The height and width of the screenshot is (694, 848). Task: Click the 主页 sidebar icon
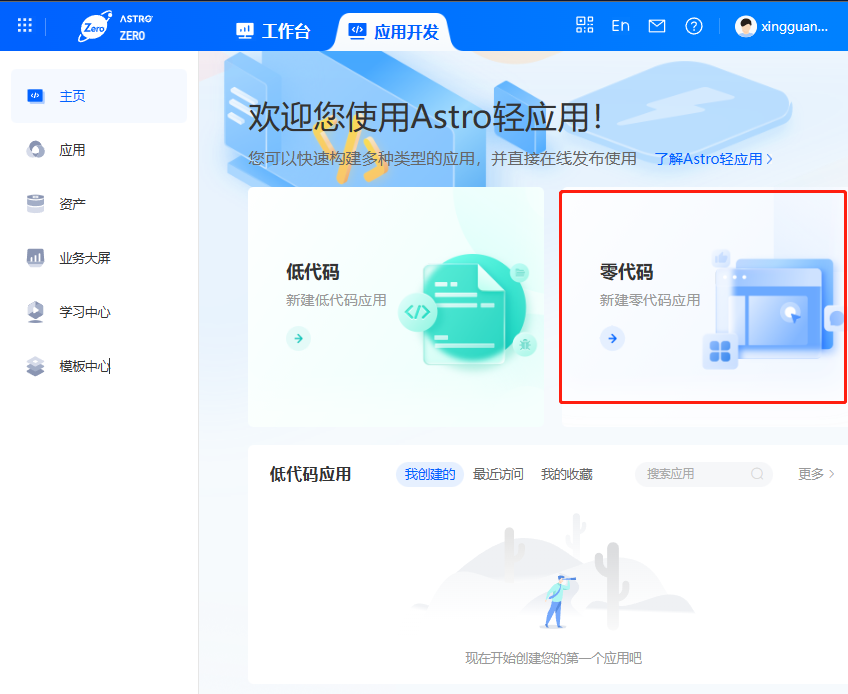(36, 96)
